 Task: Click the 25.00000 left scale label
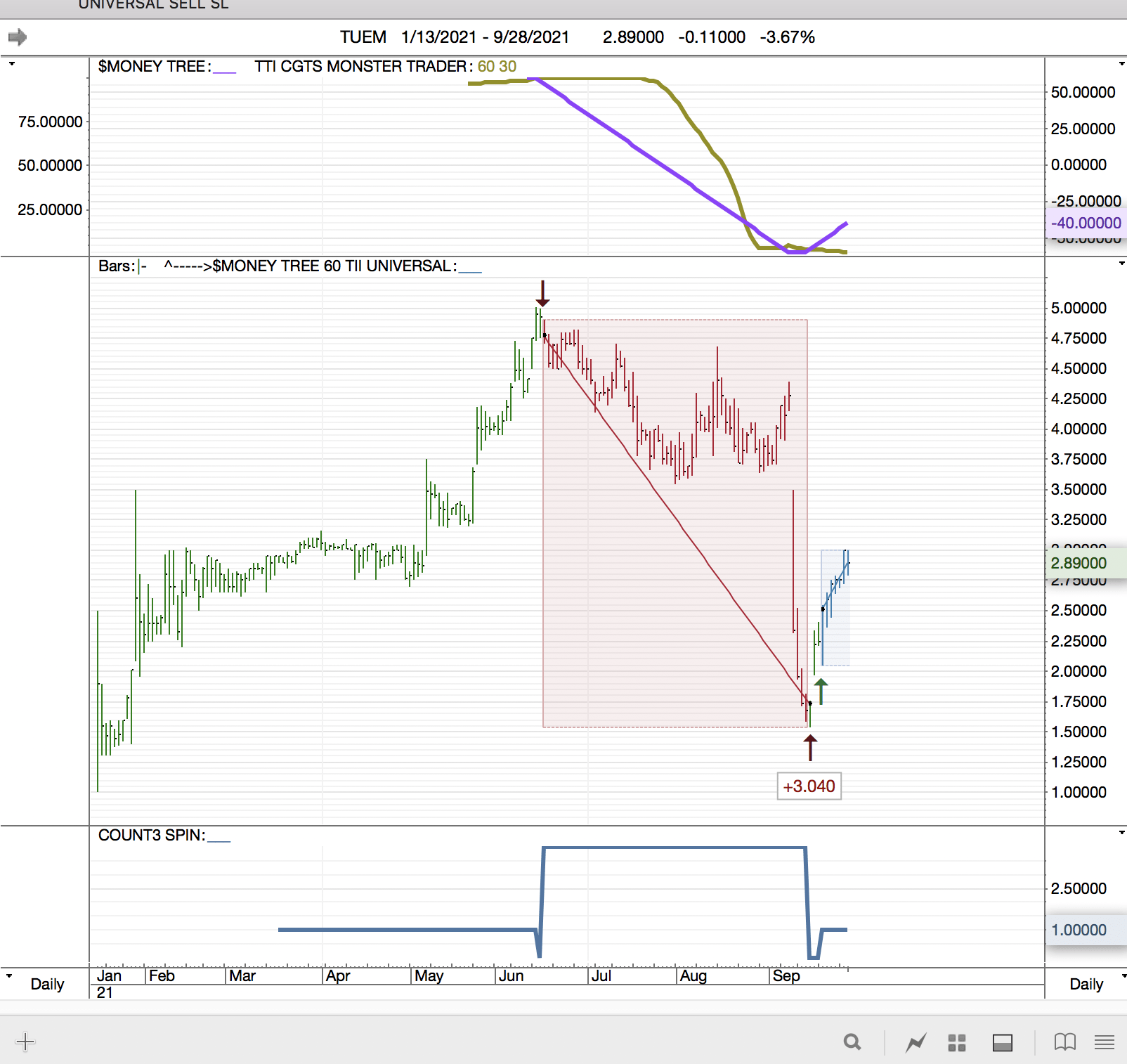pos(50,209)
